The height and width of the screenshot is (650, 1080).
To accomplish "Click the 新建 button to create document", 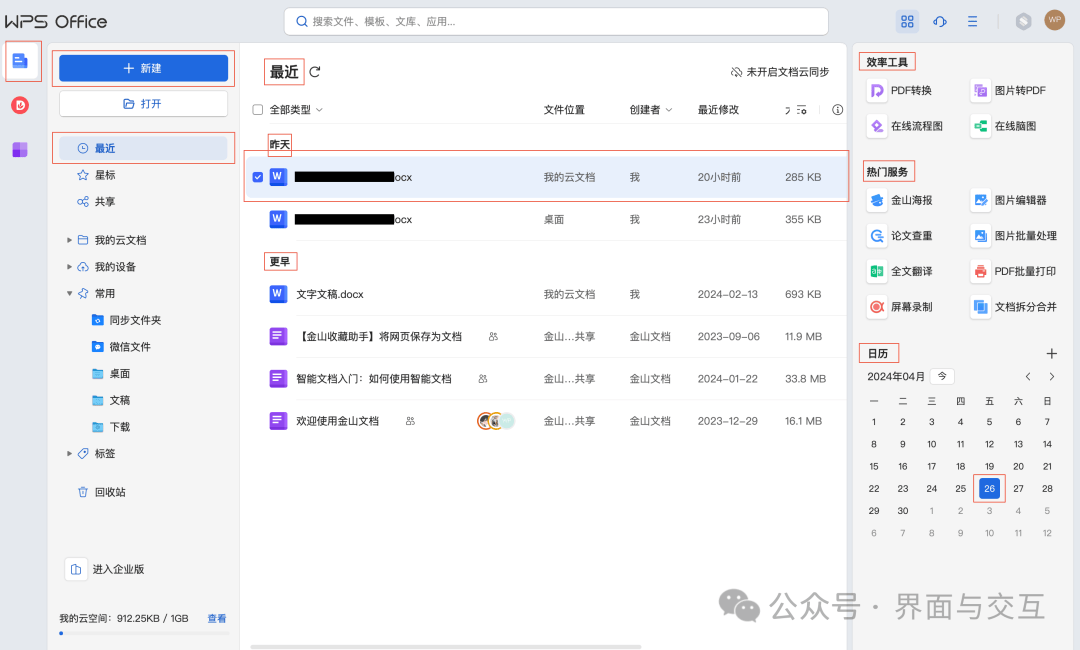I will pyautogui.click(x=143, y=68).
